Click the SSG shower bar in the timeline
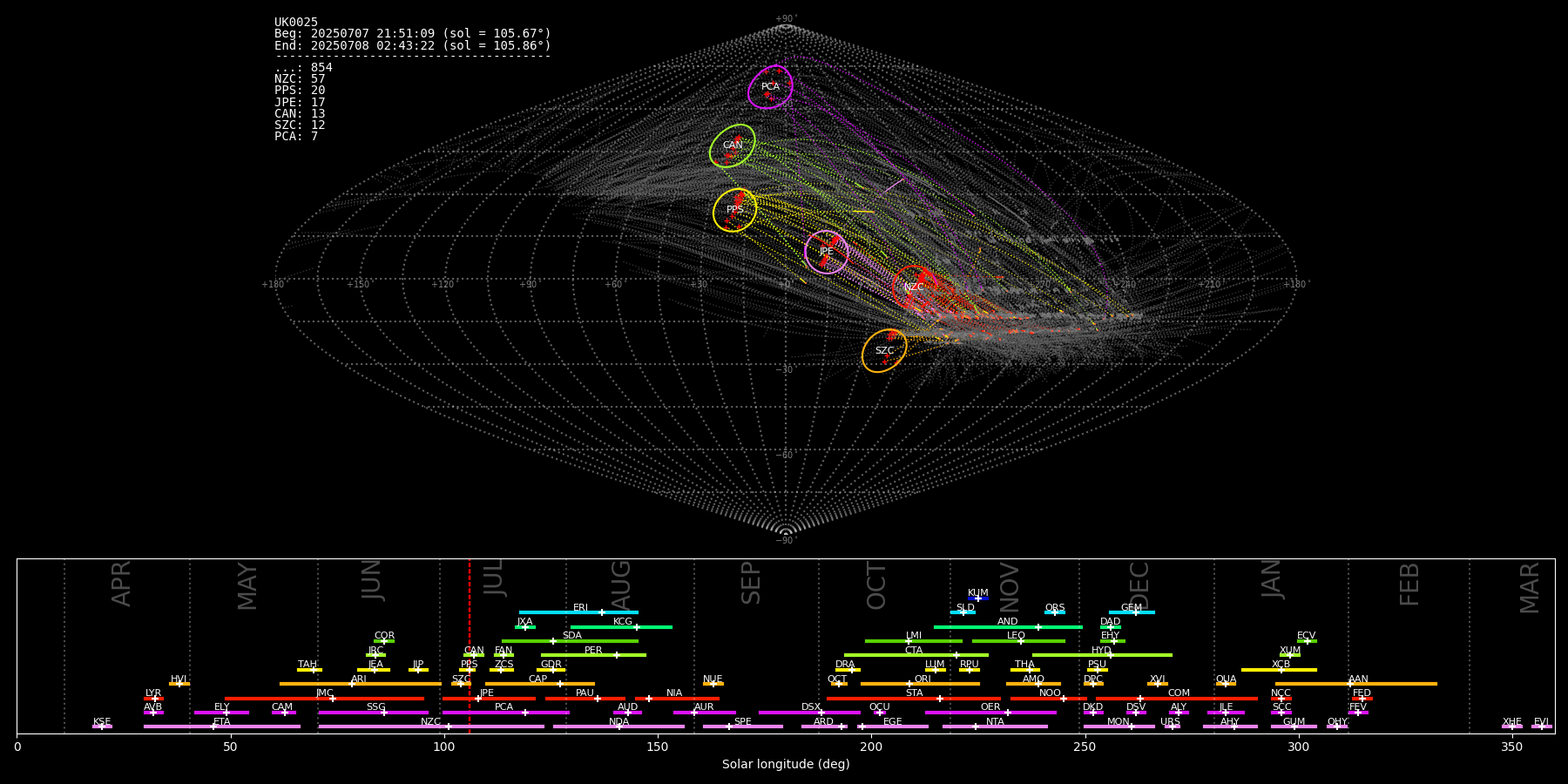1568x784 pixels. pos(374,713)
